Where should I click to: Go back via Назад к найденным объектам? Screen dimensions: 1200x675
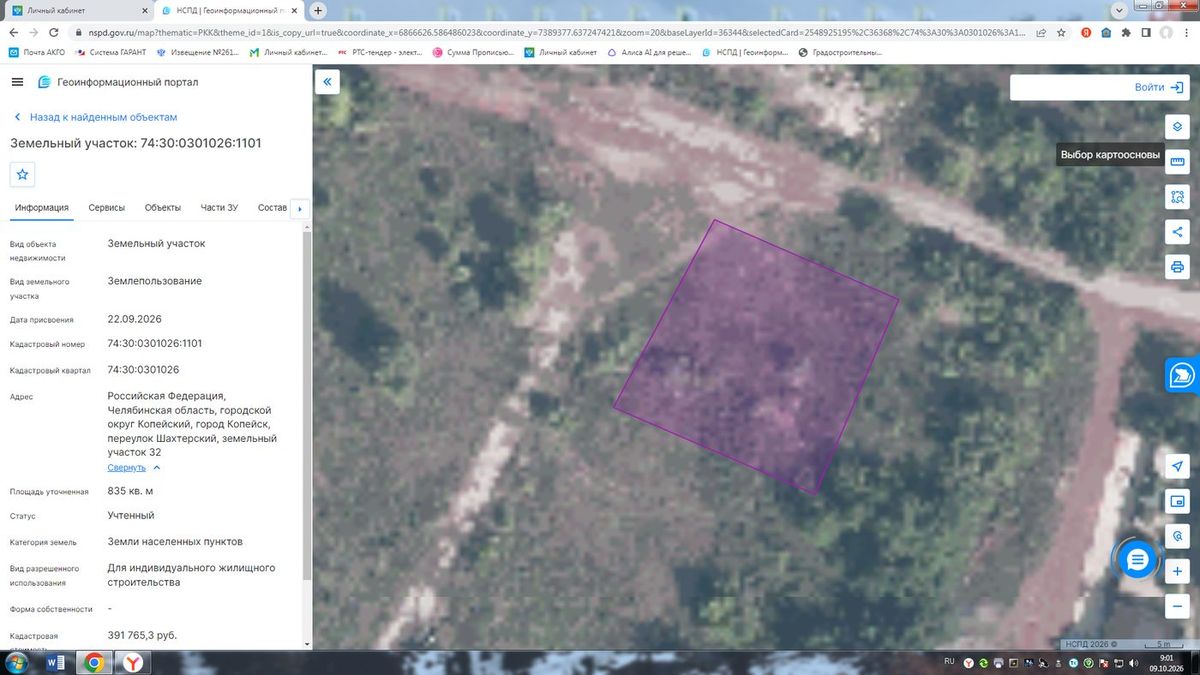(x=95, y=117)
